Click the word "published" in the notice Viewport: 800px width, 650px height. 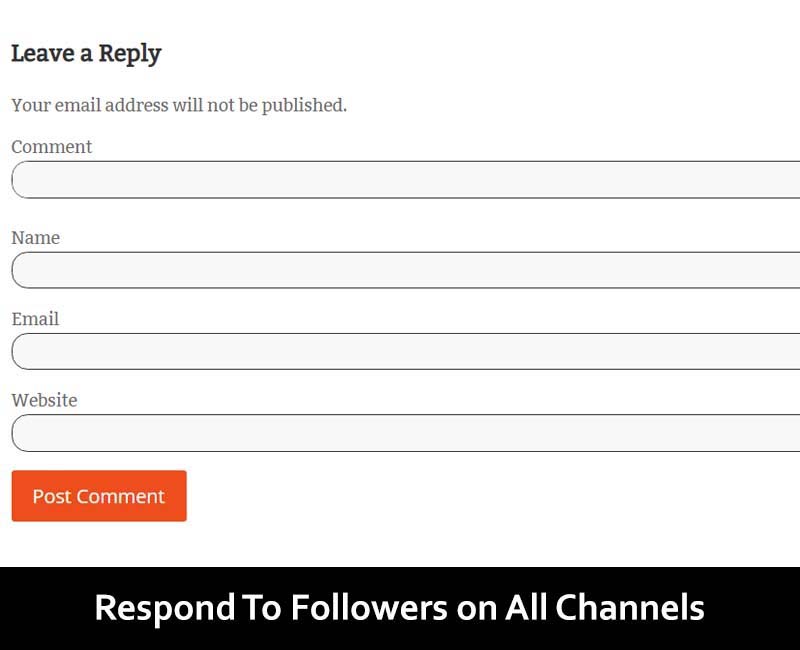click(304, 105)
